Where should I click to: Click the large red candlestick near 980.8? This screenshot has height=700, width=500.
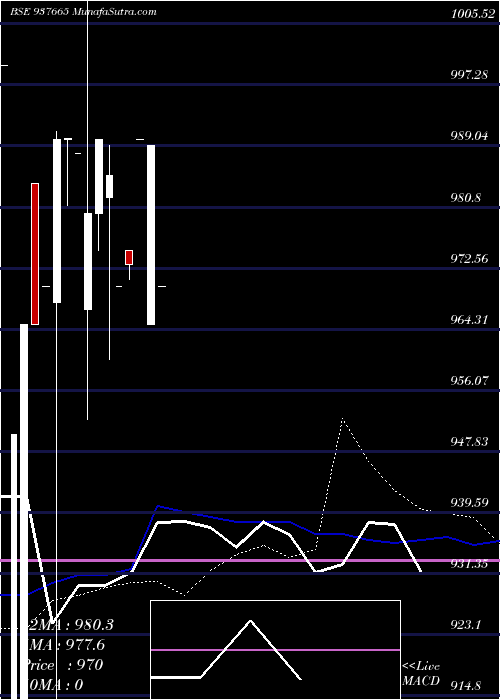(x=35, y=254)
